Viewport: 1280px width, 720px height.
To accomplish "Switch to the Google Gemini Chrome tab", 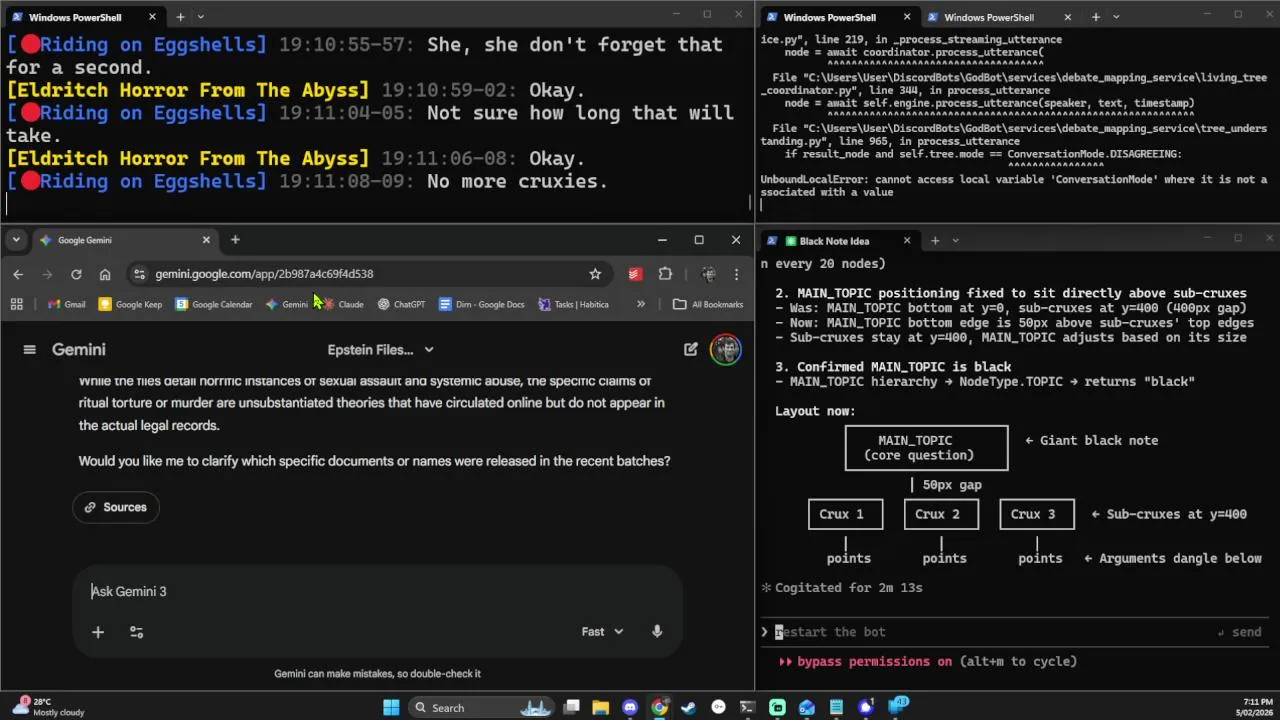I will [122, 240].
